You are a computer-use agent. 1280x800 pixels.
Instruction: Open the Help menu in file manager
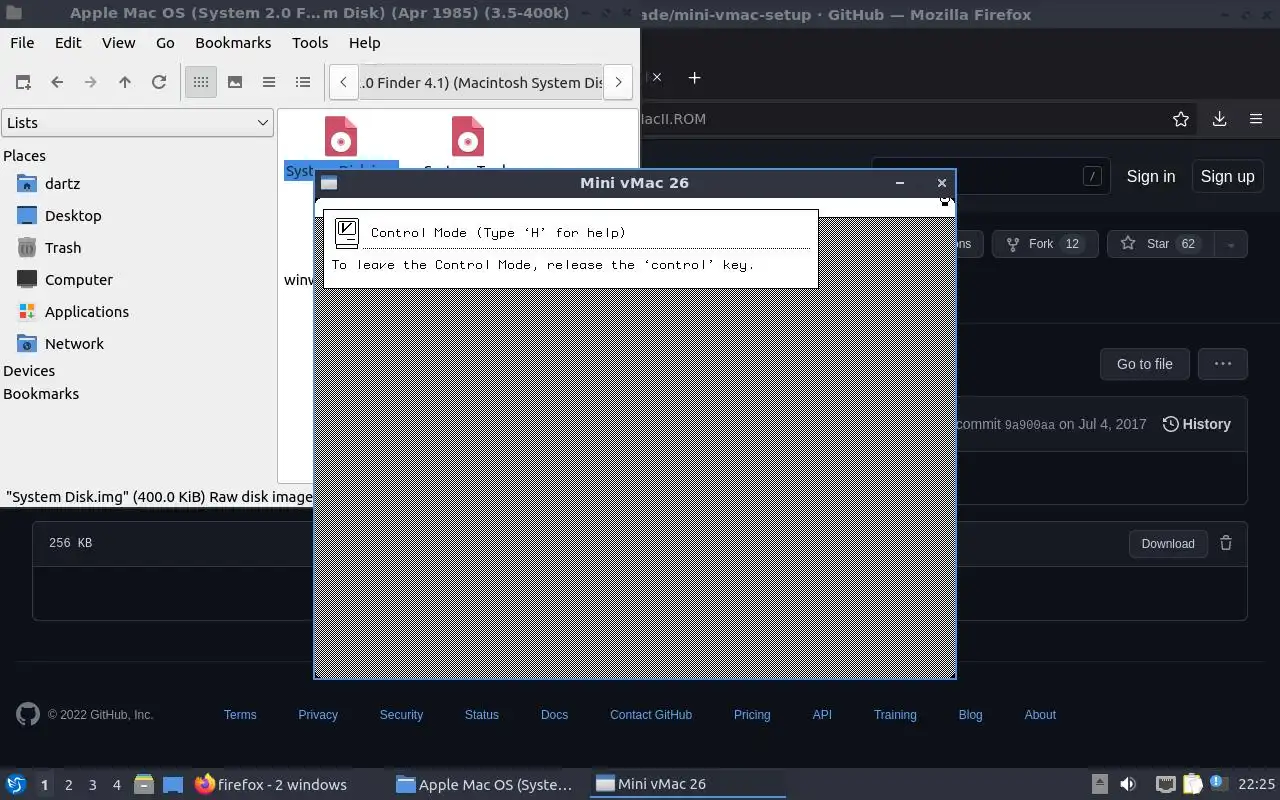[x=364, y=43]
